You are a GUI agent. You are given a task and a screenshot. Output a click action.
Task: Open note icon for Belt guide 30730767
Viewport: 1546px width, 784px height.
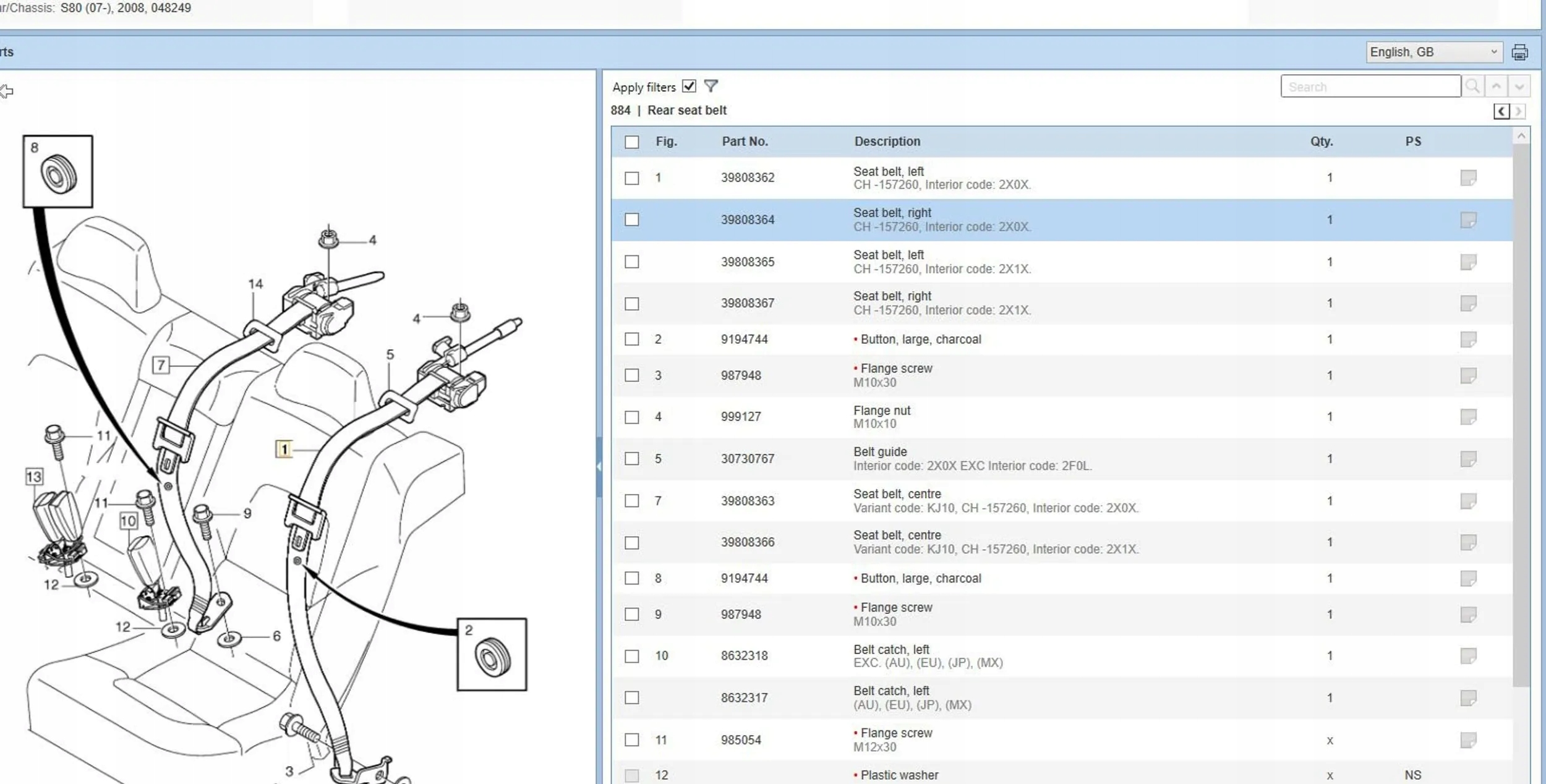pos(1468,459)
